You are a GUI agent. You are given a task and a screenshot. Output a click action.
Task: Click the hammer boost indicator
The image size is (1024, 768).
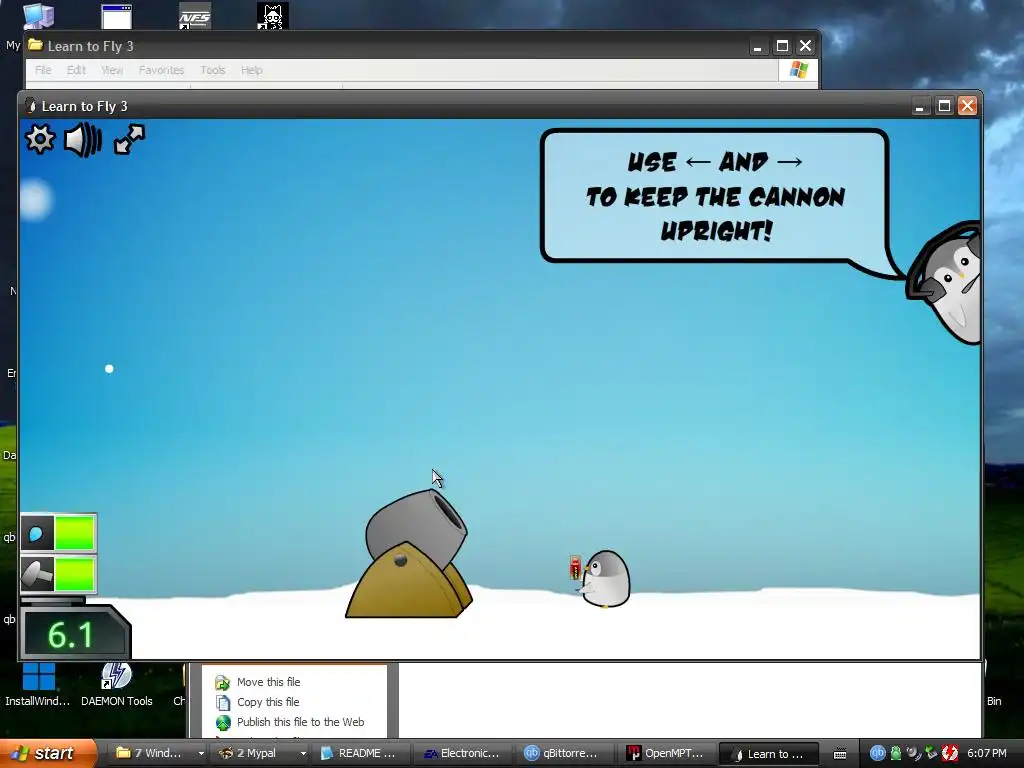37,574
